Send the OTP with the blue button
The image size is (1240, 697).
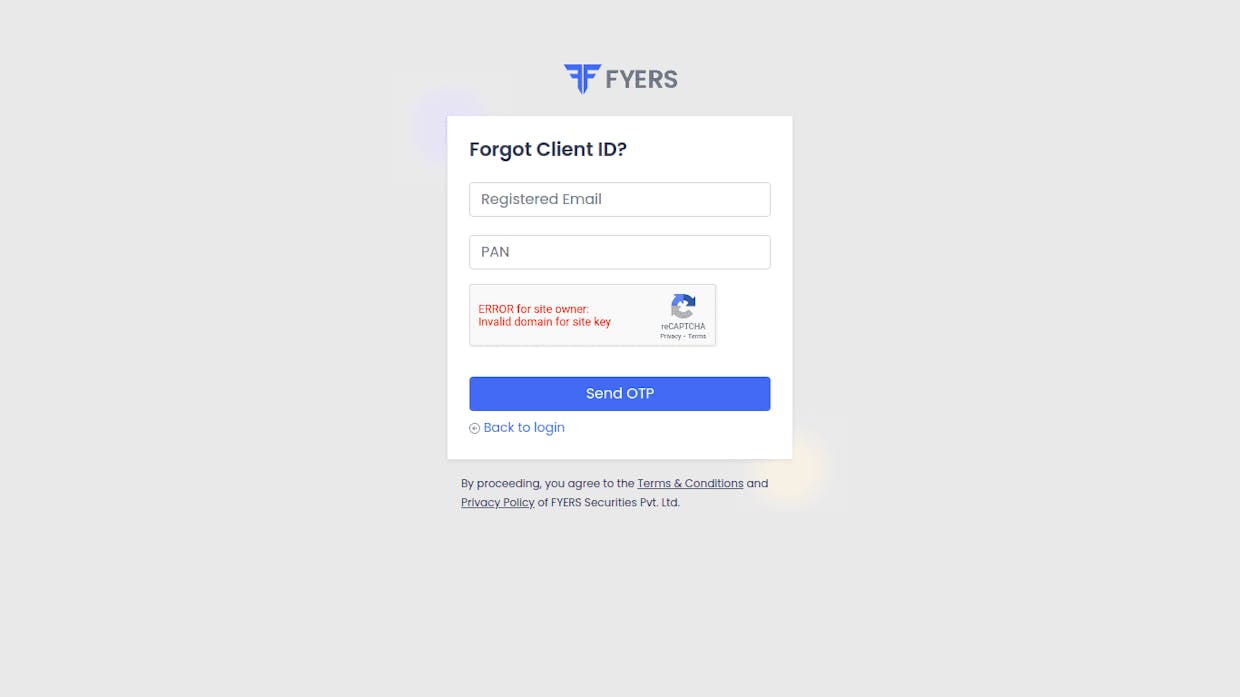tap(620, 394)
